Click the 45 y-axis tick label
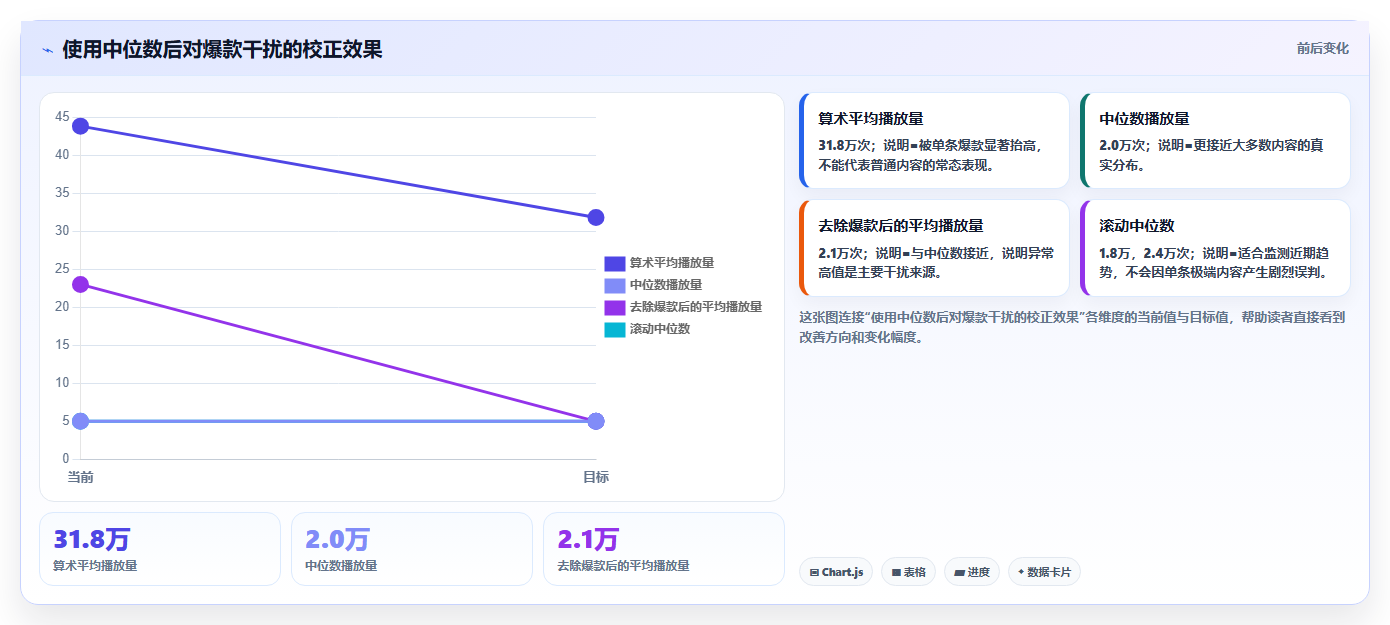The image size is (1390, 625). 63,117
